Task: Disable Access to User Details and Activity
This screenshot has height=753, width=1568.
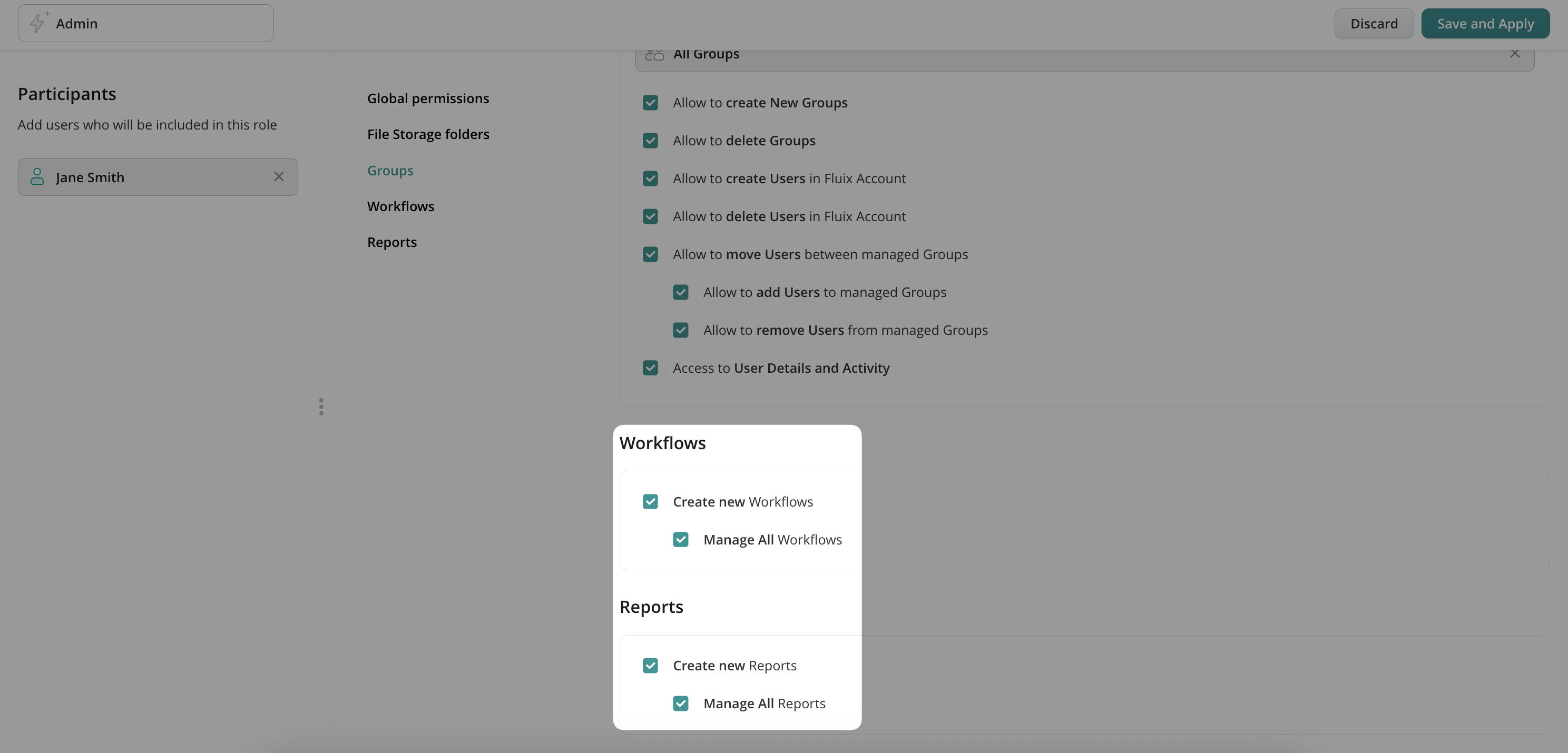Action: [x=650, y=368]
